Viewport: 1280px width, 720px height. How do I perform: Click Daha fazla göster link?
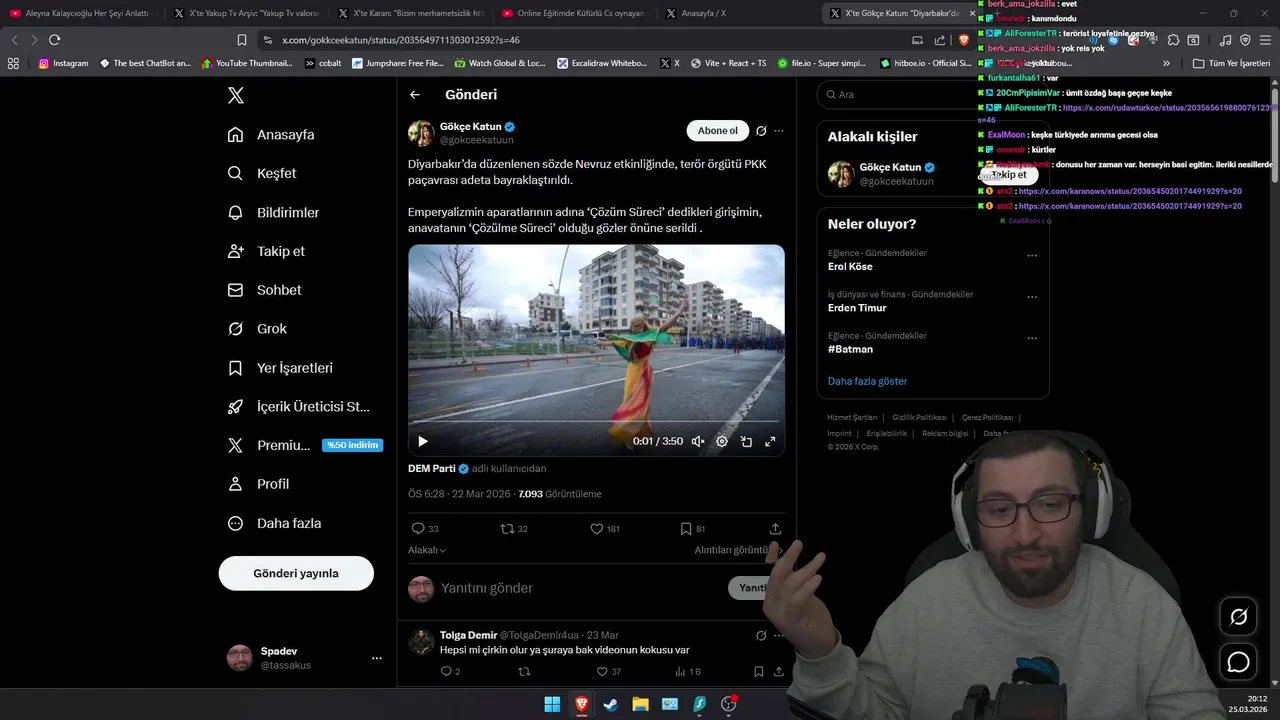(867, 381)
